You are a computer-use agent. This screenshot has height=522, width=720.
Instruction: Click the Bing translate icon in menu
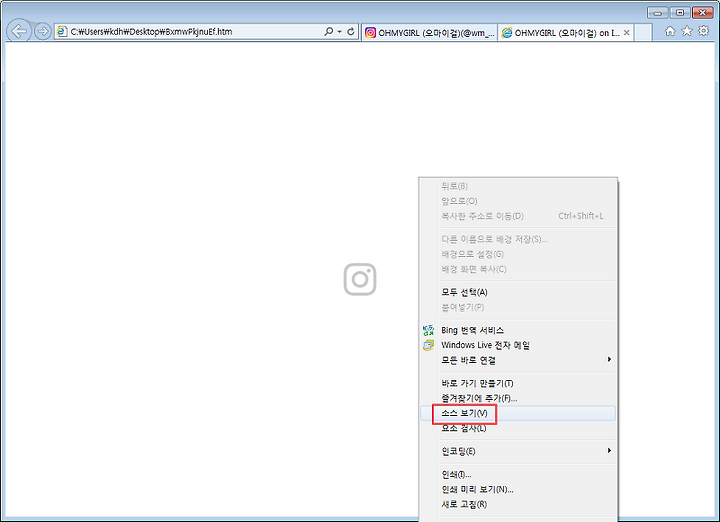(428, 330)
